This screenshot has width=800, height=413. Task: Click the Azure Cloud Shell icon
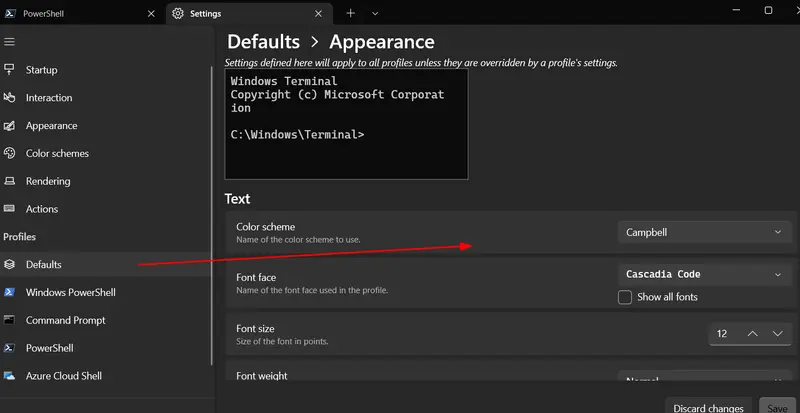9,376
